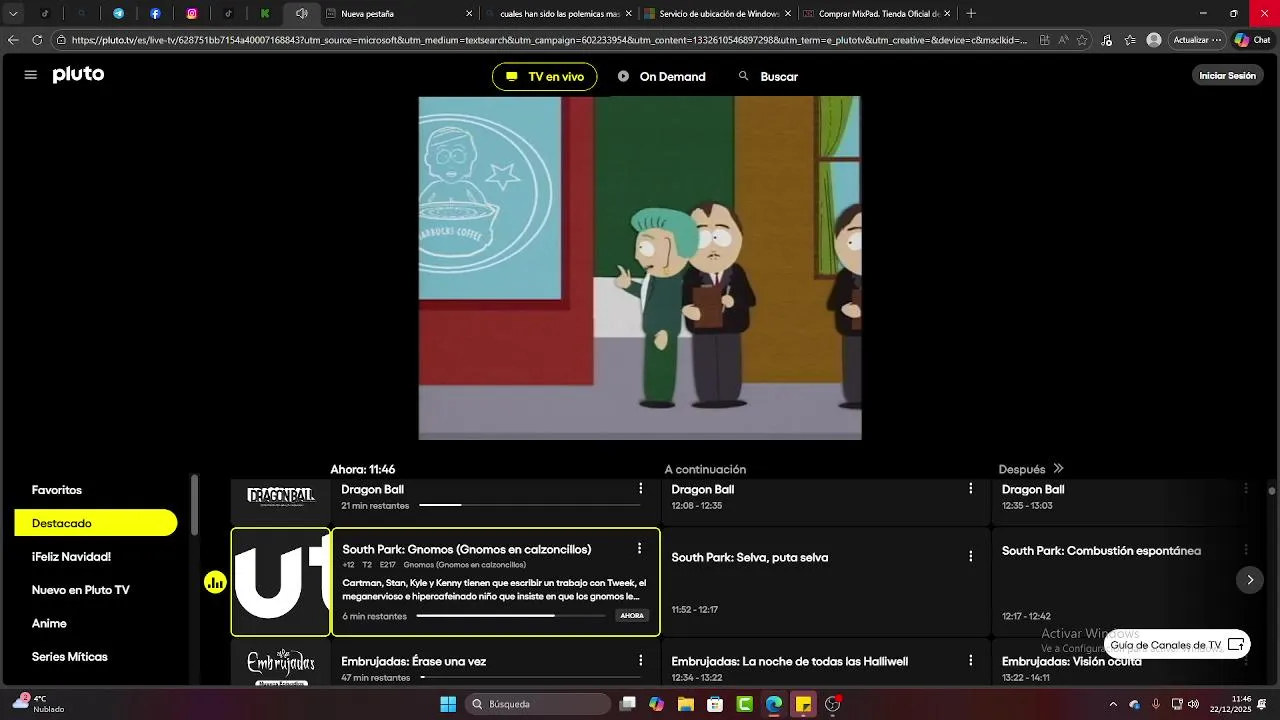Click the Embrujadas channel logo

(281, 666)
